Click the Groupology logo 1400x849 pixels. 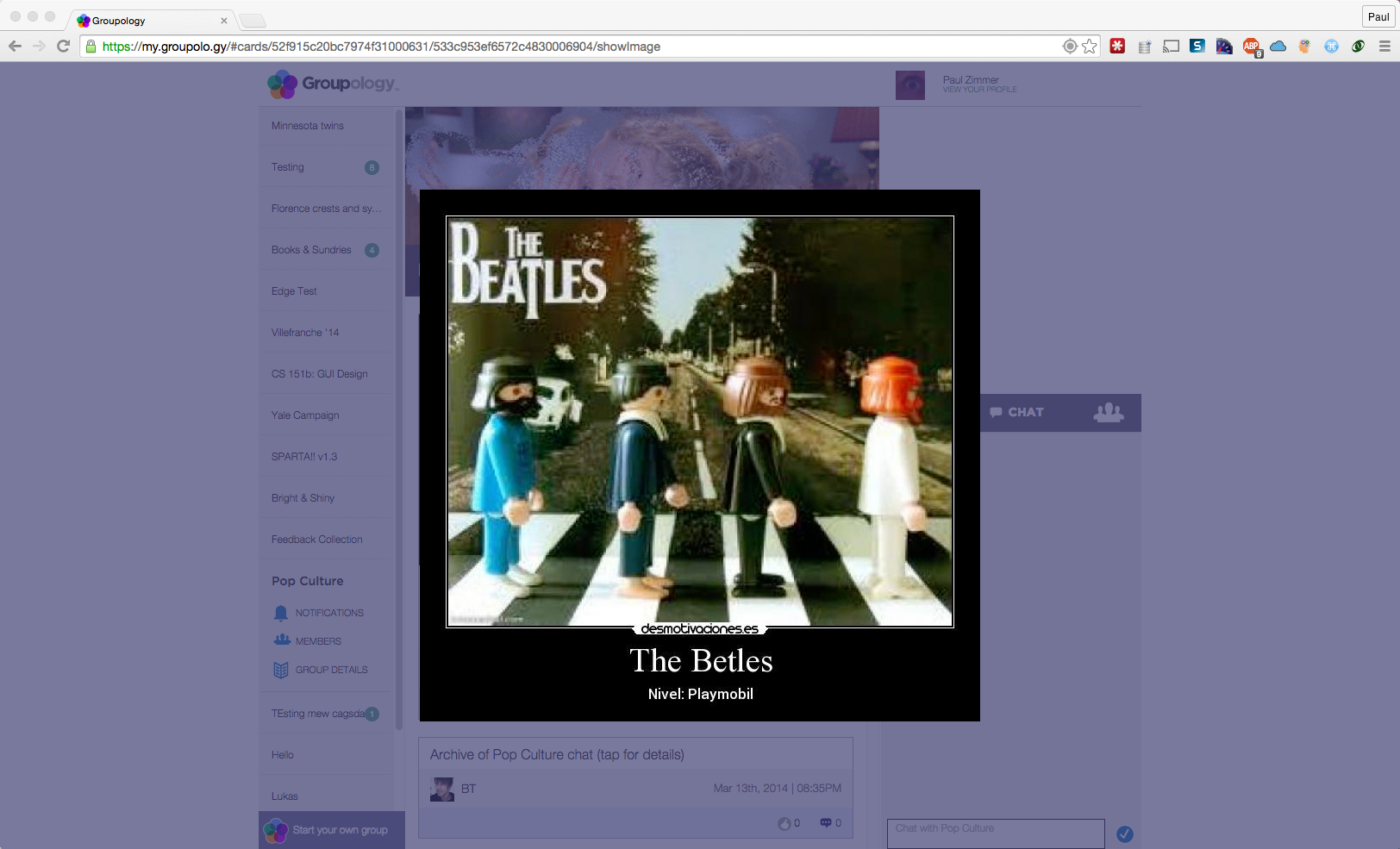[x=333, y=84]
